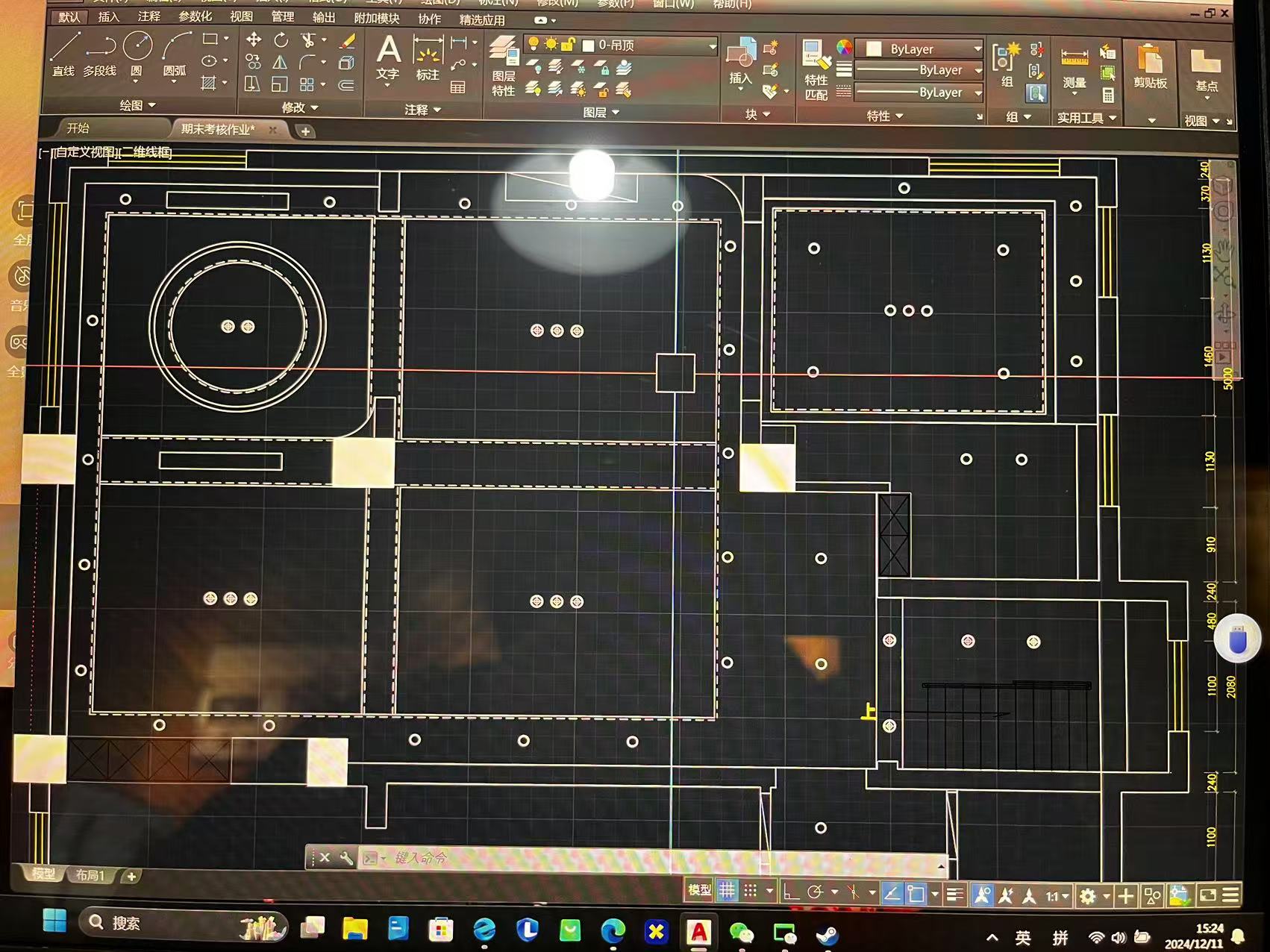Activate the Mirror tool icon

pos(280,63)
